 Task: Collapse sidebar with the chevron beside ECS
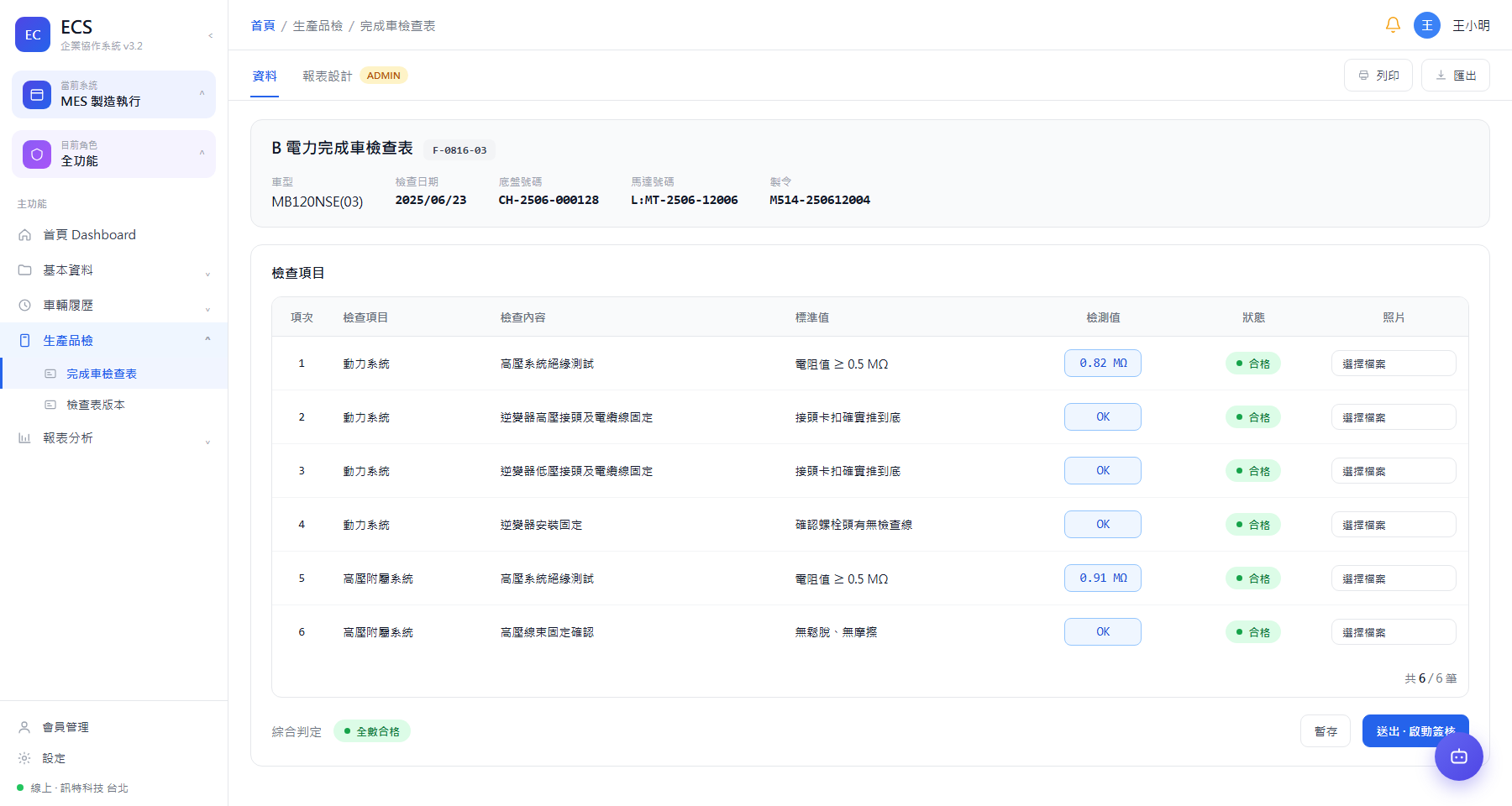click(x=210, y=35)
